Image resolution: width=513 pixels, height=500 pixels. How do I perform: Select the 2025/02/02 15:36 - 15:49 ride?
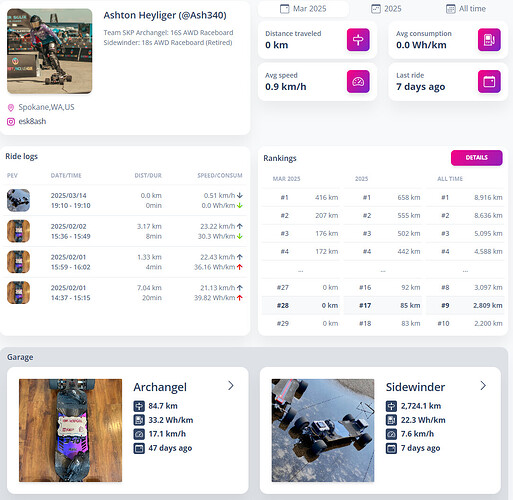click(125, 231)
